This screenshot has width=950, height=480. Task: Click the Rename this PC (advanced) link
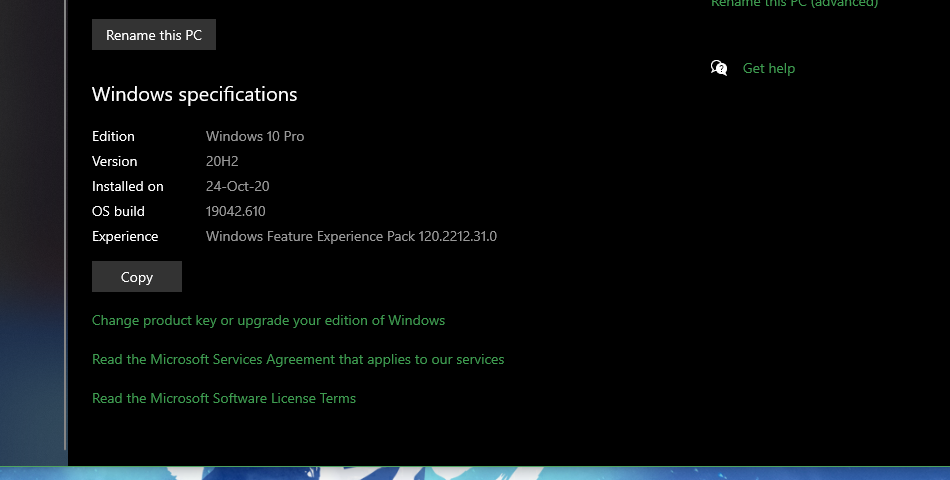coord(794,4)
